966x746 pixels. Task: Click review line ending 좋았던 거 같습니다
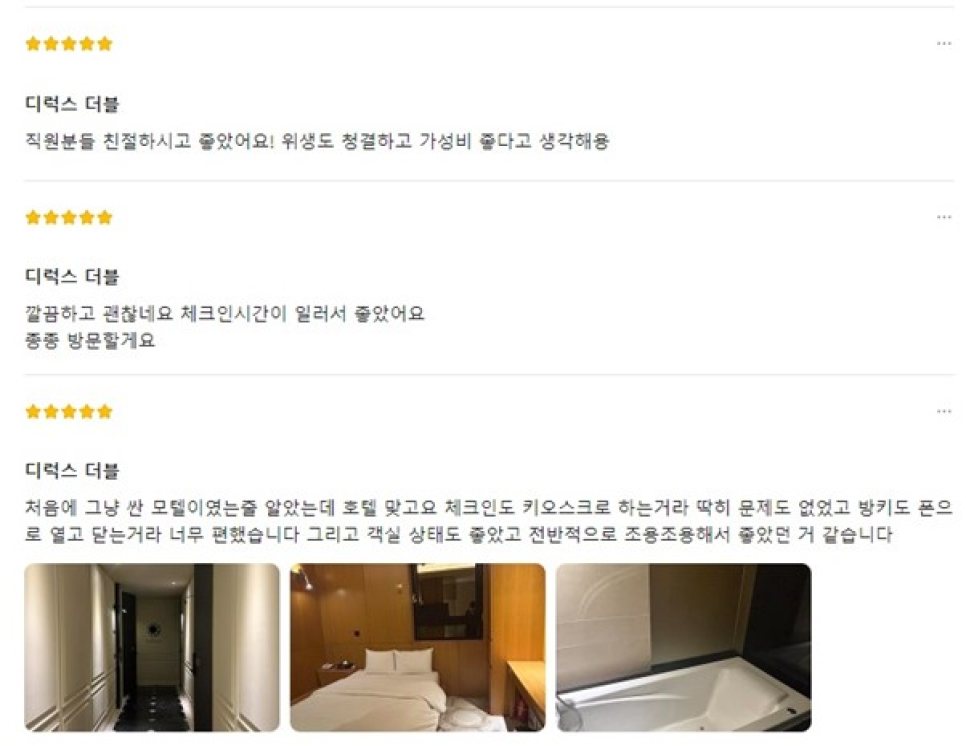tap(459, 534)
